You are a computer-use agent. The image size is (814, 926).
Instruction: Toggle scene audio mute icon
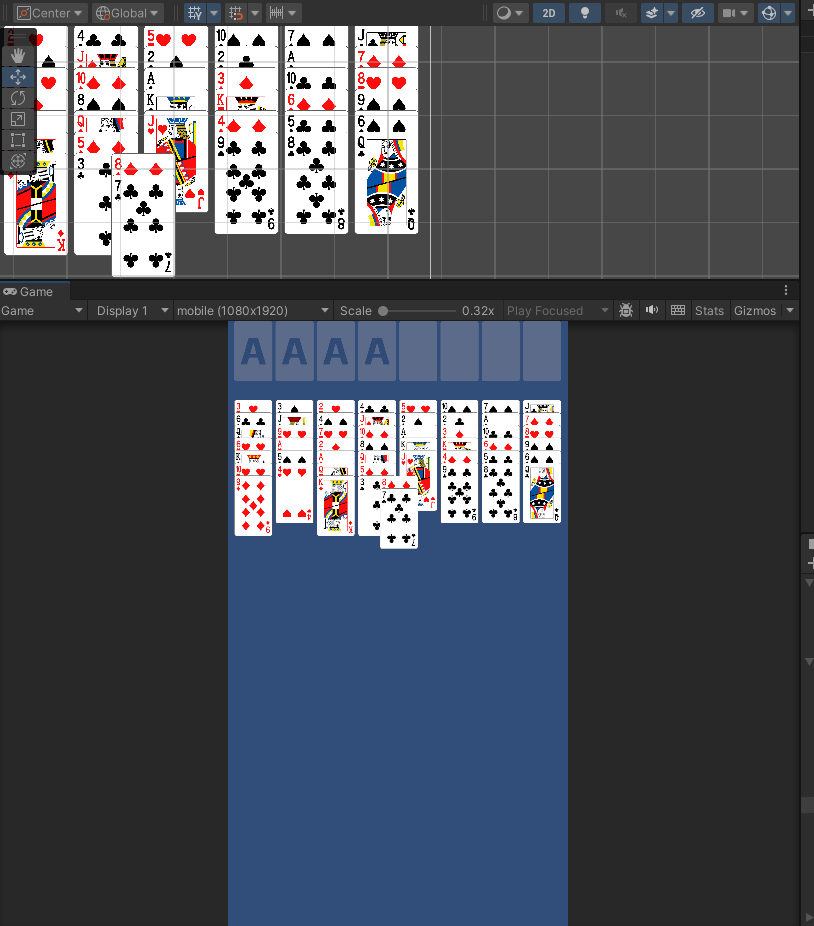(621, 13)
